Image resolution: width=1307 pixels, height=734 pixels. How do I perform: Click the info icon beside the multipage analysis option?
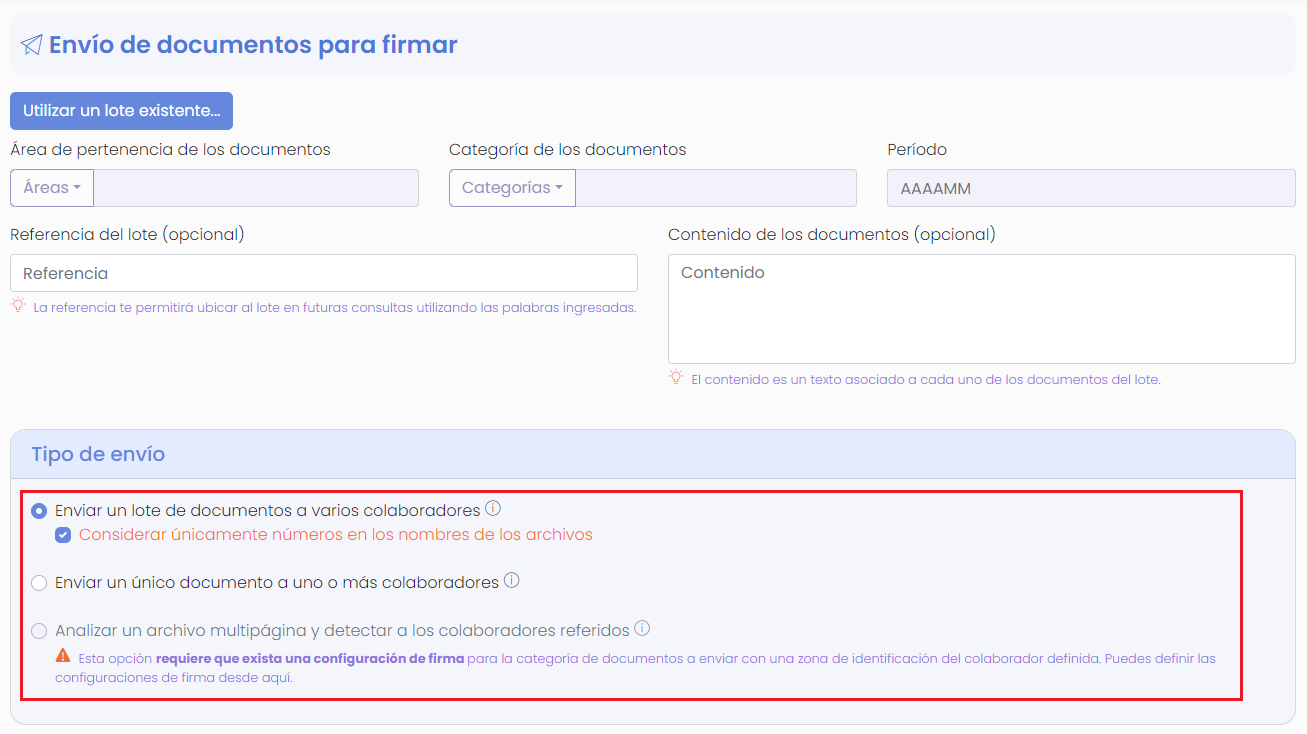[644, 629]
